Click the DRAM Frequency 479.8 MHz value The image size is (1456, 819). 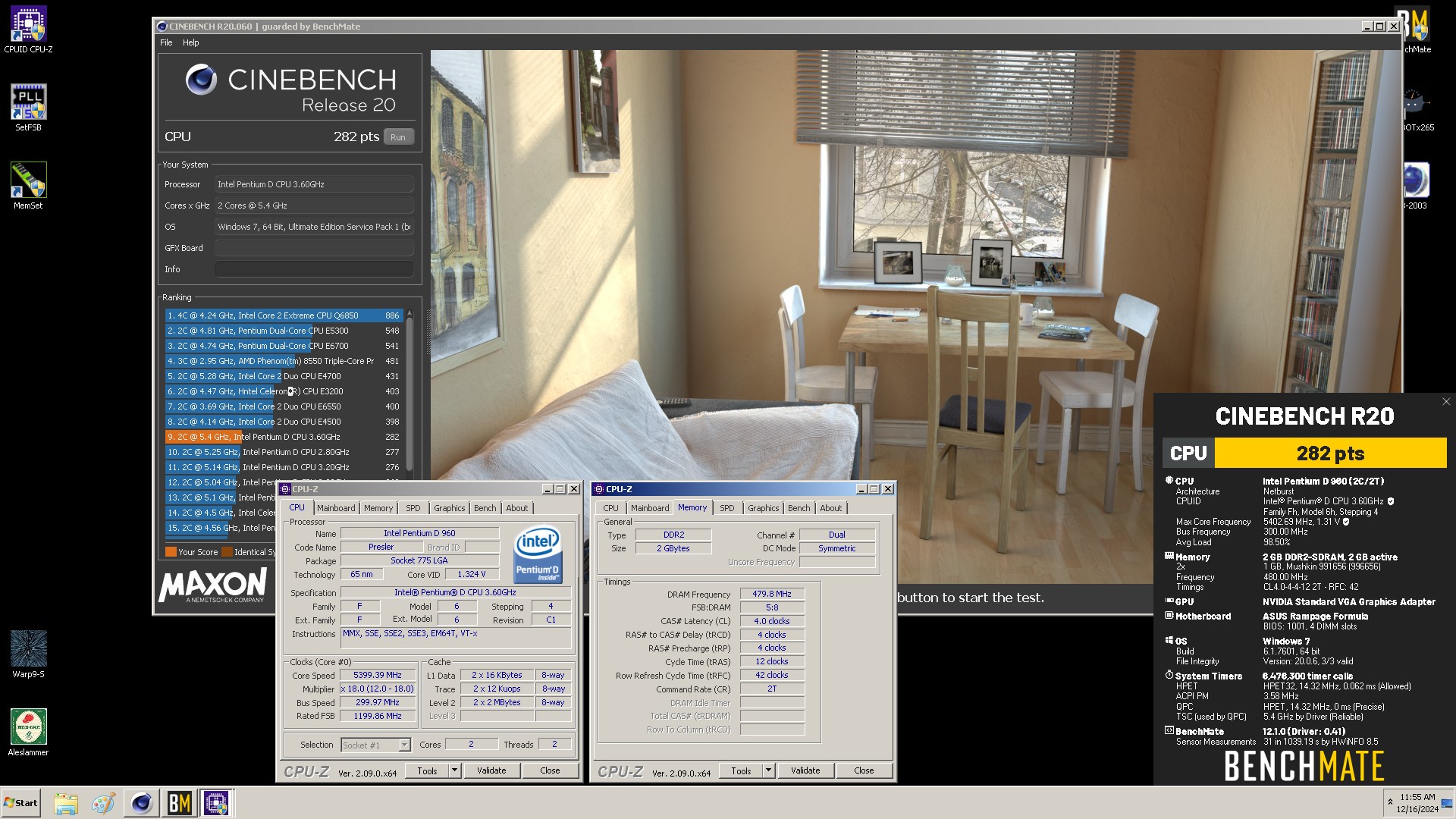772,594
